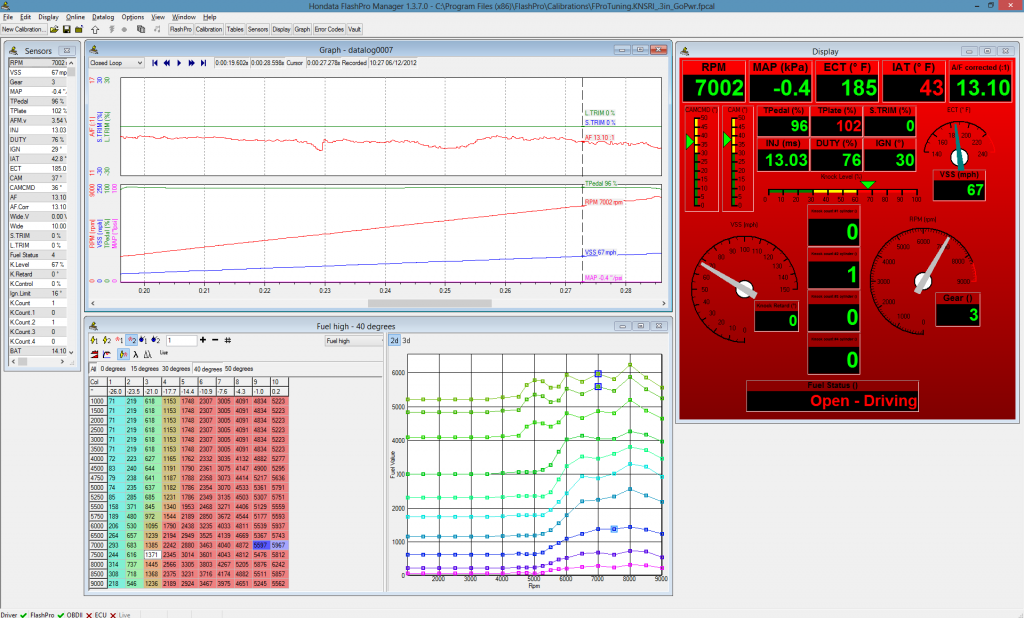Image resolution: width=1024 pixels, height=618 pixels.
Task: Select the white cell 1371 in the 7500 row
Action: click(x=151, y=555)
